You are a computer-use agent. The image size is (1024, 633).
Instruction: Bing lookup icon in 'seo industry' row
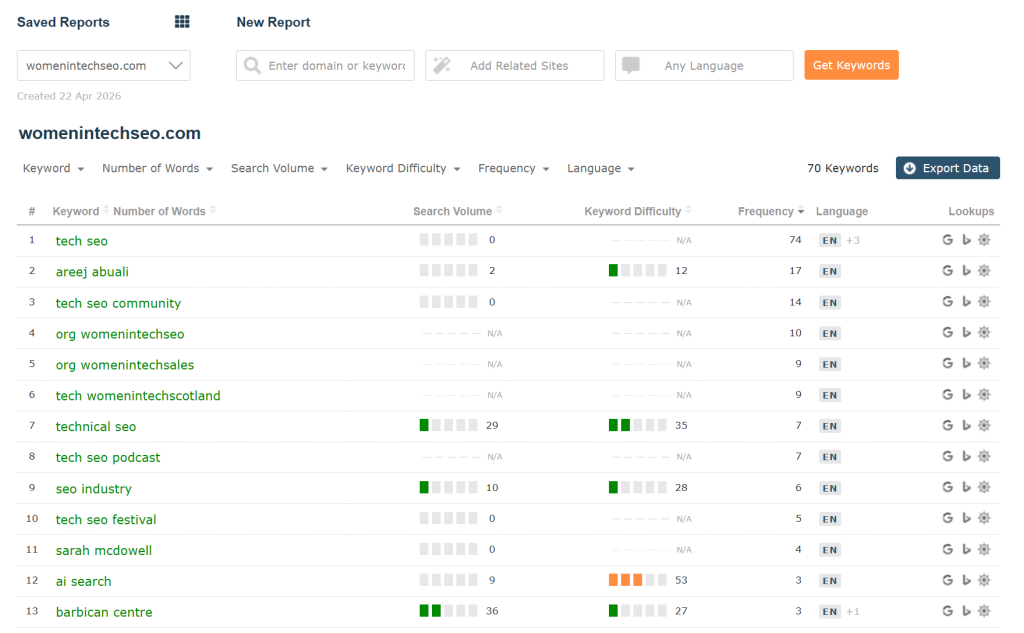(967, 487)
